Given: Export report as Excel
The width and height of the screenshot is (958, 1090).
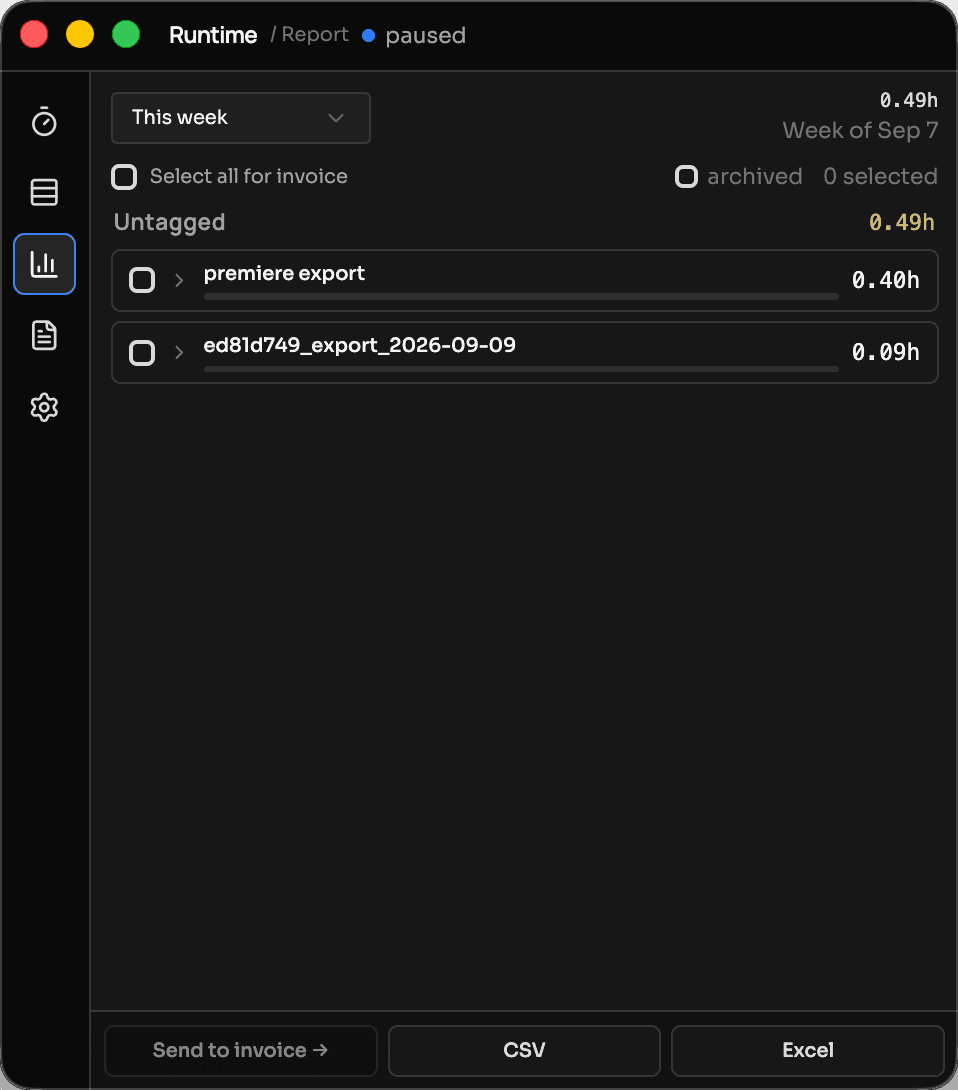Looking at the screenshot, I should click(808, 1050).
